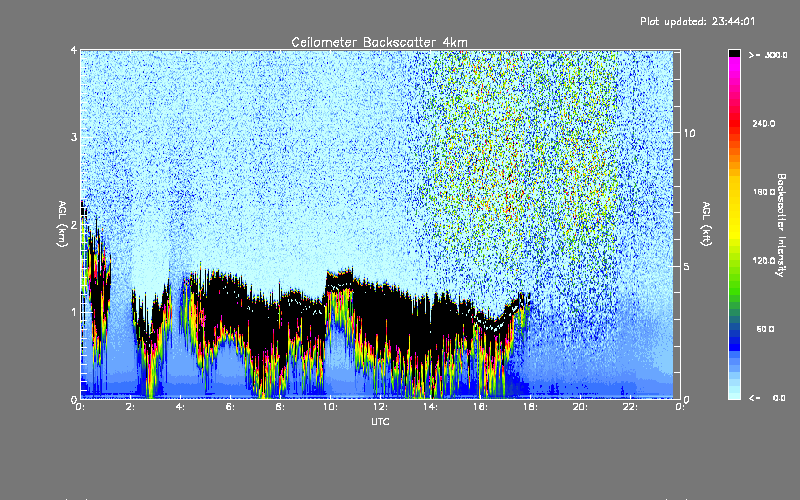800x500 pixels.
Task: Click the '10:' tick on the UTC axis
Action: pyautogui.click(x=330, y=407)
